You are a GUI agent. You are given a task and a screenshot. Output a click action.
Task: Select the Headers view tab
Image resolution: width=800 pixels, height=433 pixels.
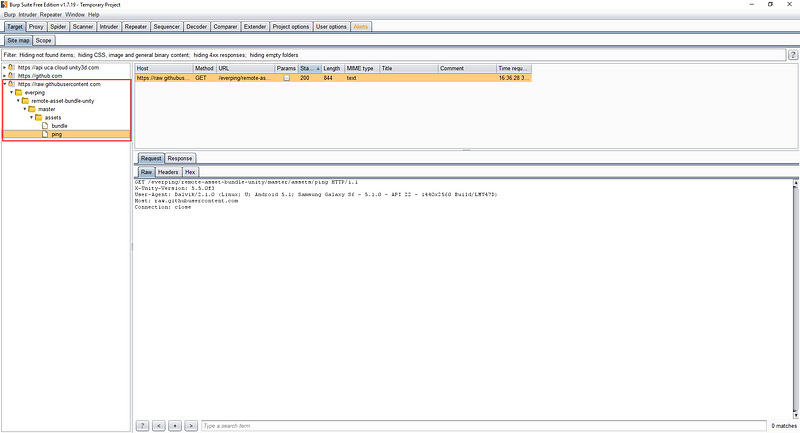(168, 172)
